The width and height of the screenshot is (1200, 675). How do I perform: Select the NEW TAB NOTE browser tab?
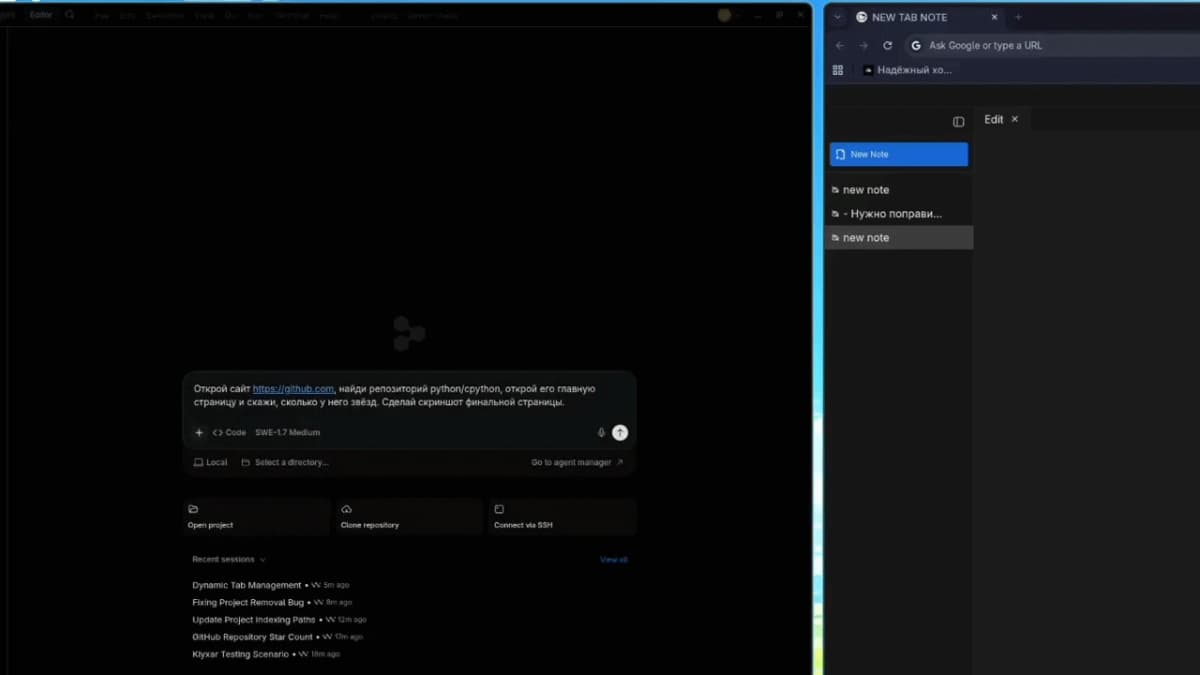coord(925,17)
